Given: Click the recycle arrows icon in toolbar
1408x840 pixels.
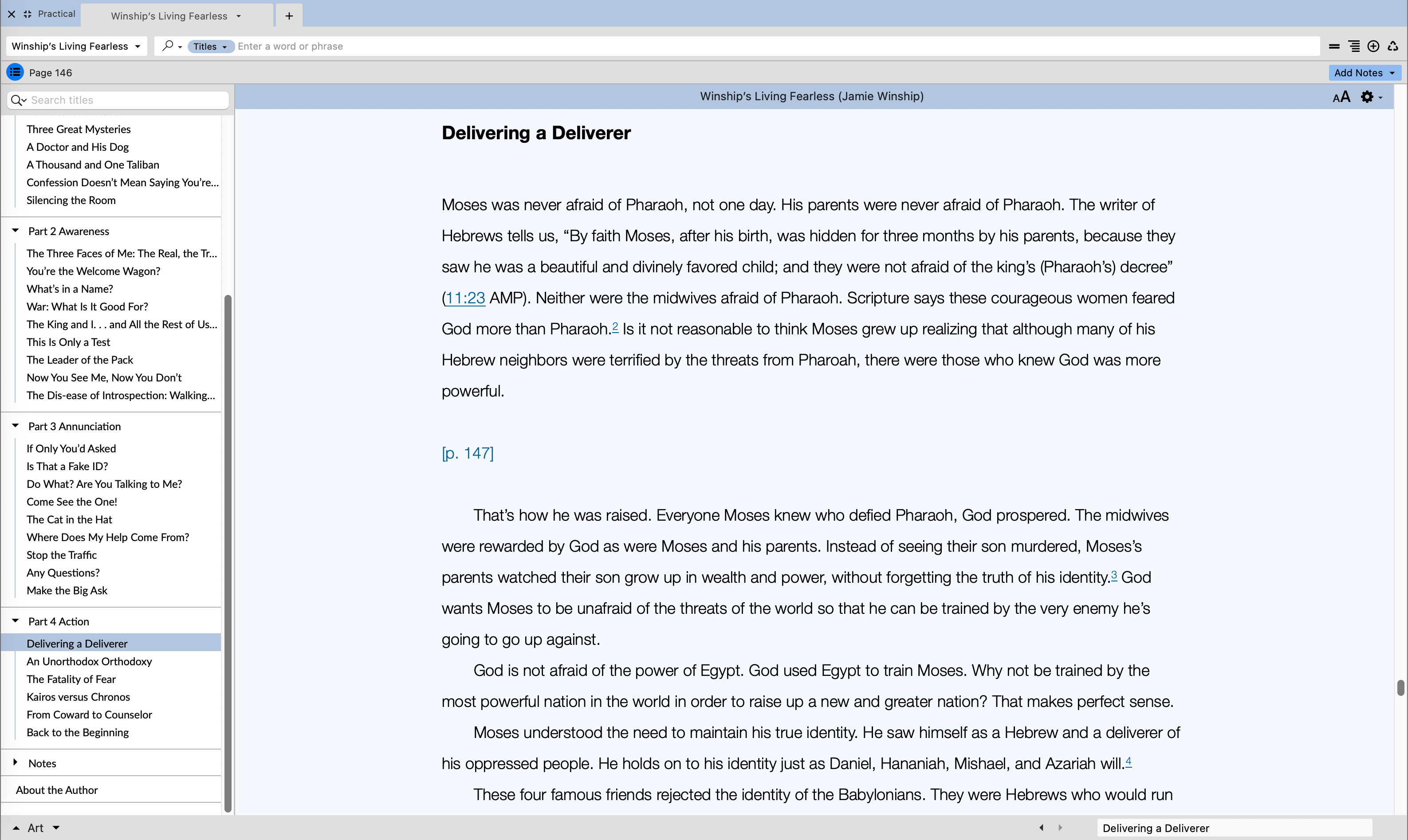Looking at the screenshot, I should (1393, 47).
